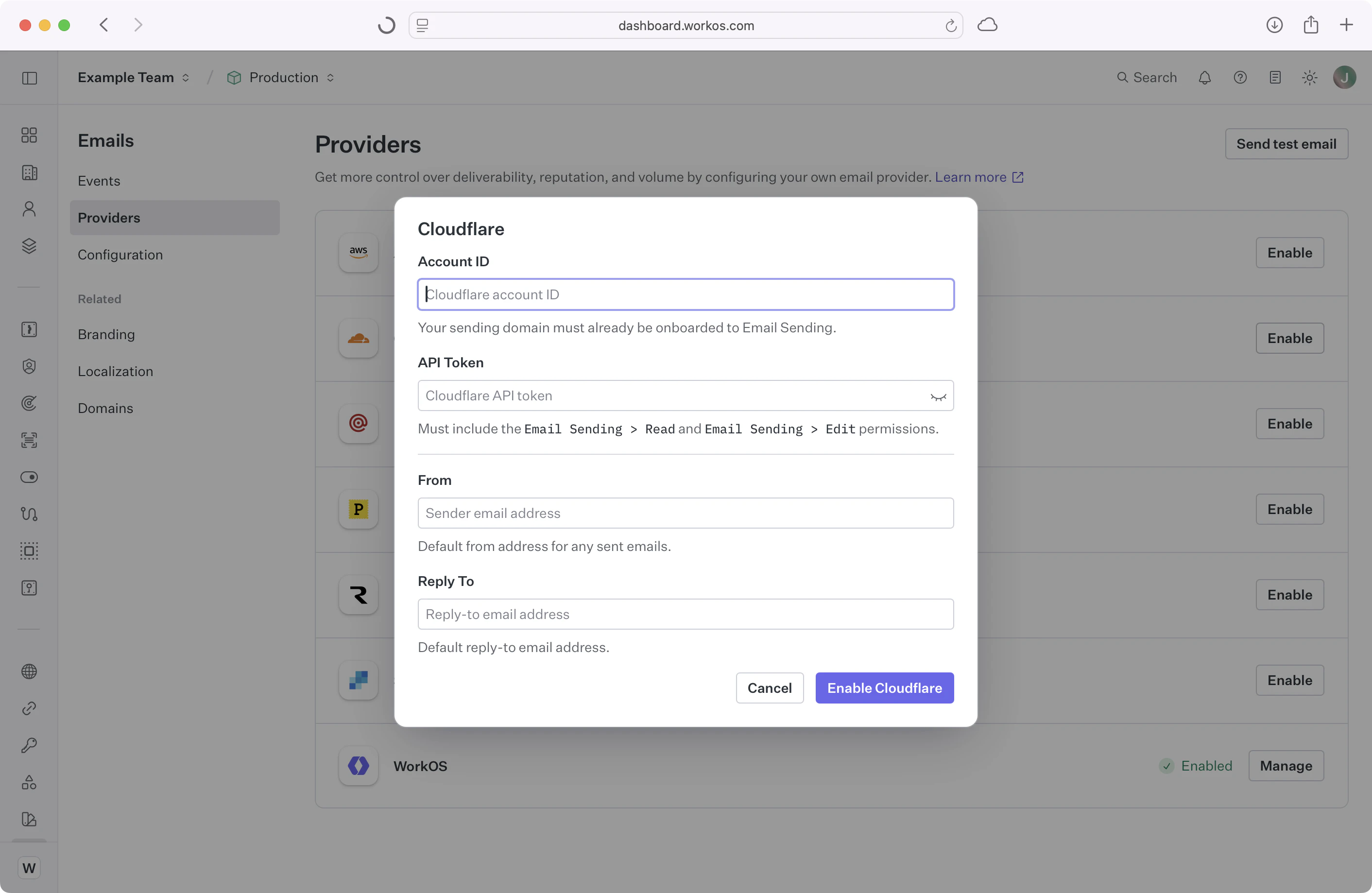Select Providers in Emails menu
1372x893 pixels.
coord(175,217)
